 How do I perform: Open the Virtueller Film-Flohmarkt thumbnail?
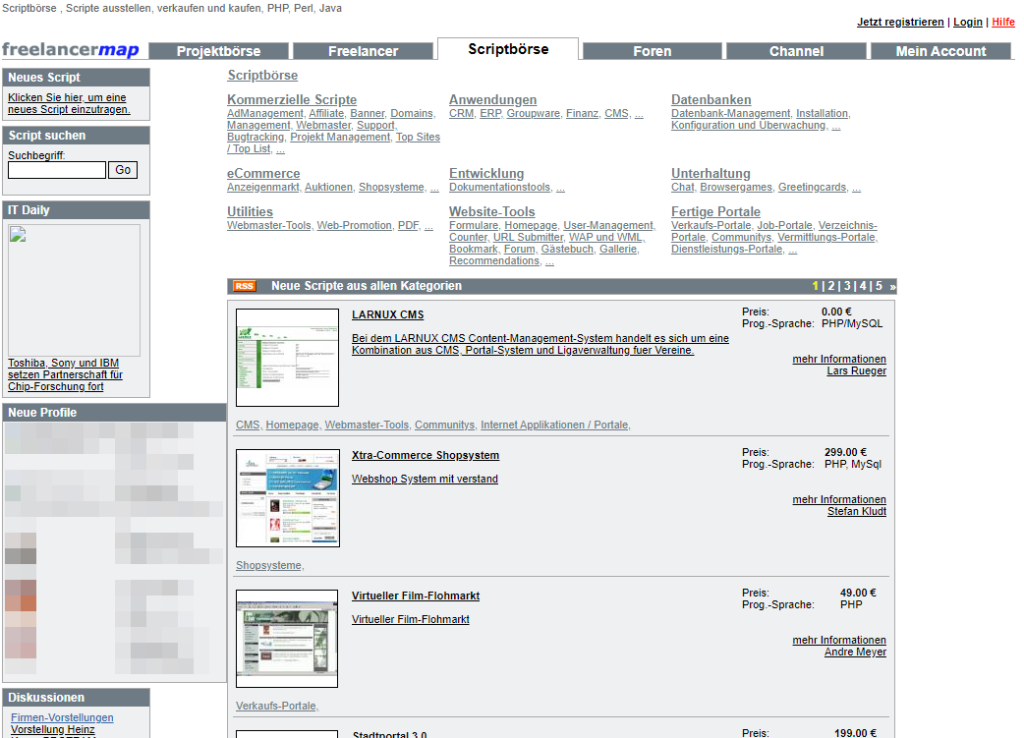tap(287, 638)
